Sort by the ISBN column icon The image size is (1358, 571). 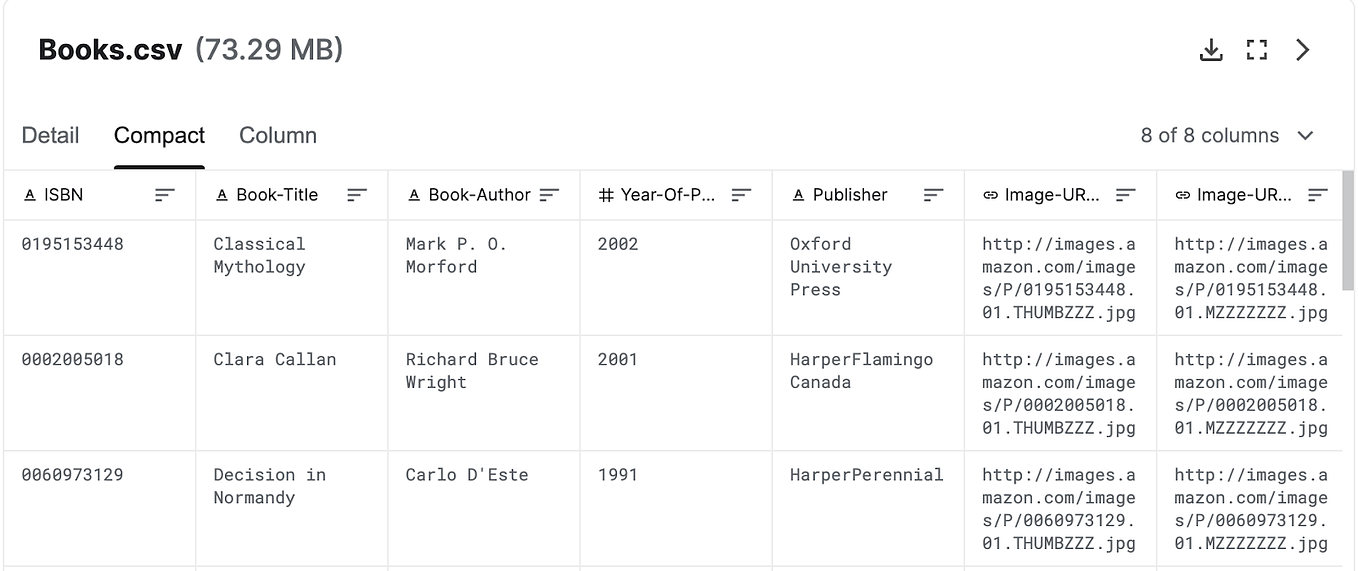point(165,195)
